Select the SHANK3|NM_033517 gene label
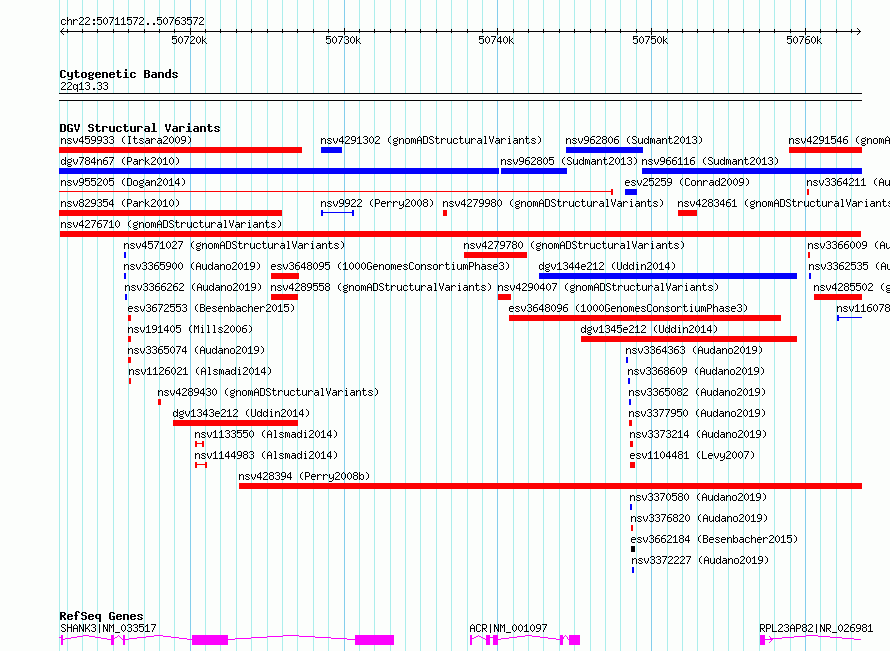Screen dimensions: 890x651 pos(108,628)
